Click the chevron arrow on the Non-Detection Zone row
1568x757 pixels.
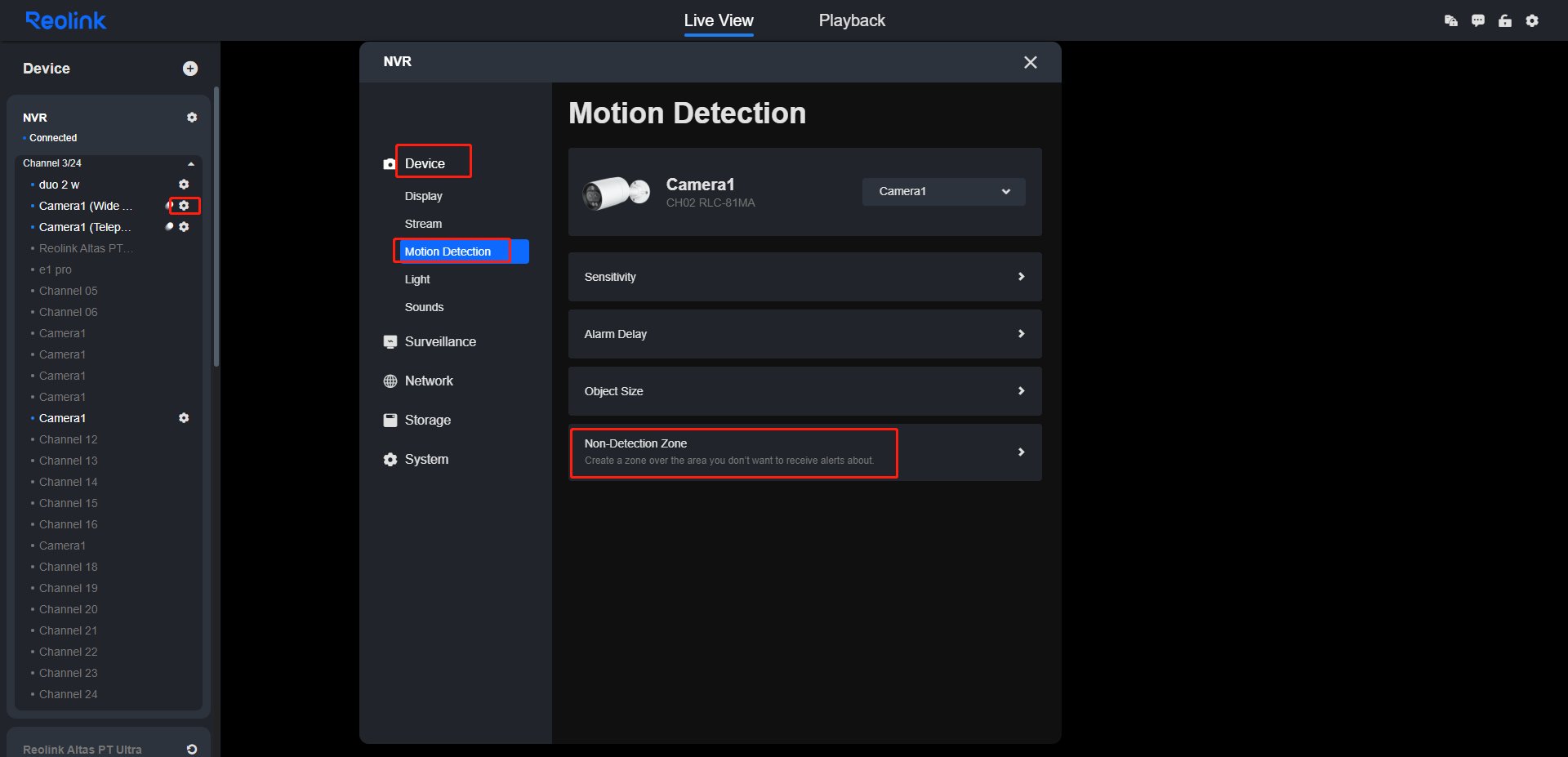point(1021,452)
